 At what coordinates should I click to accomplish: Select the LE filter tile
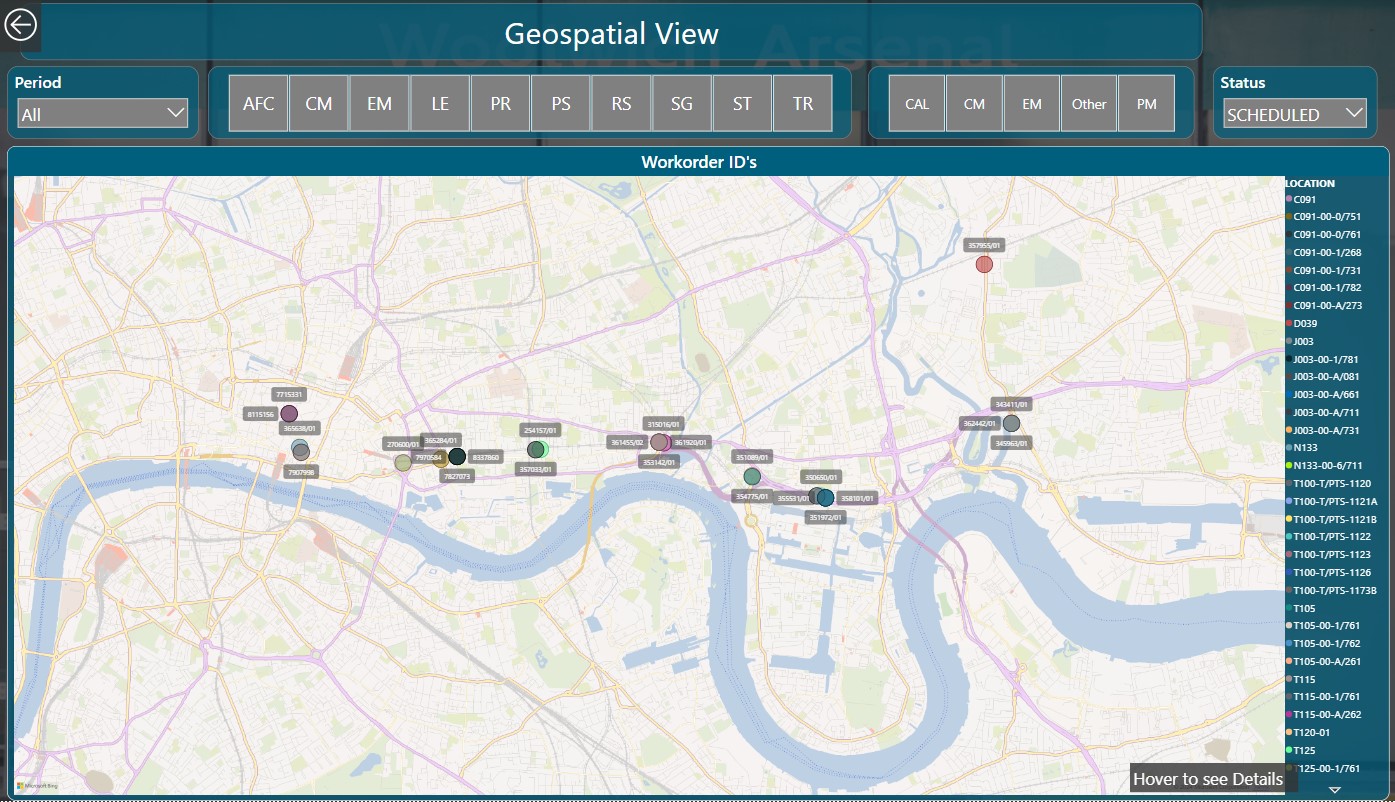tap(440, 103)
